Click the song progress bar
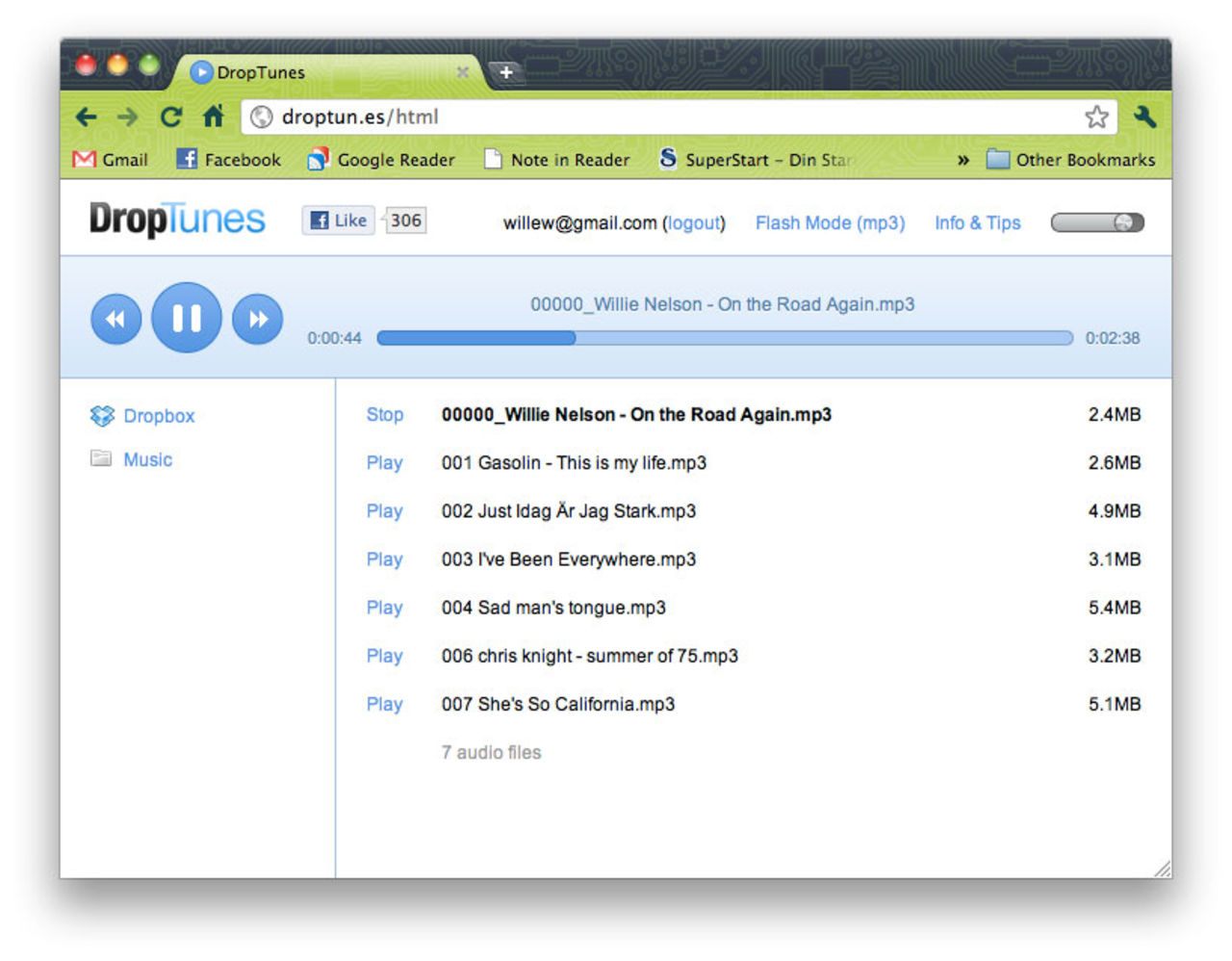 [725, 338]
